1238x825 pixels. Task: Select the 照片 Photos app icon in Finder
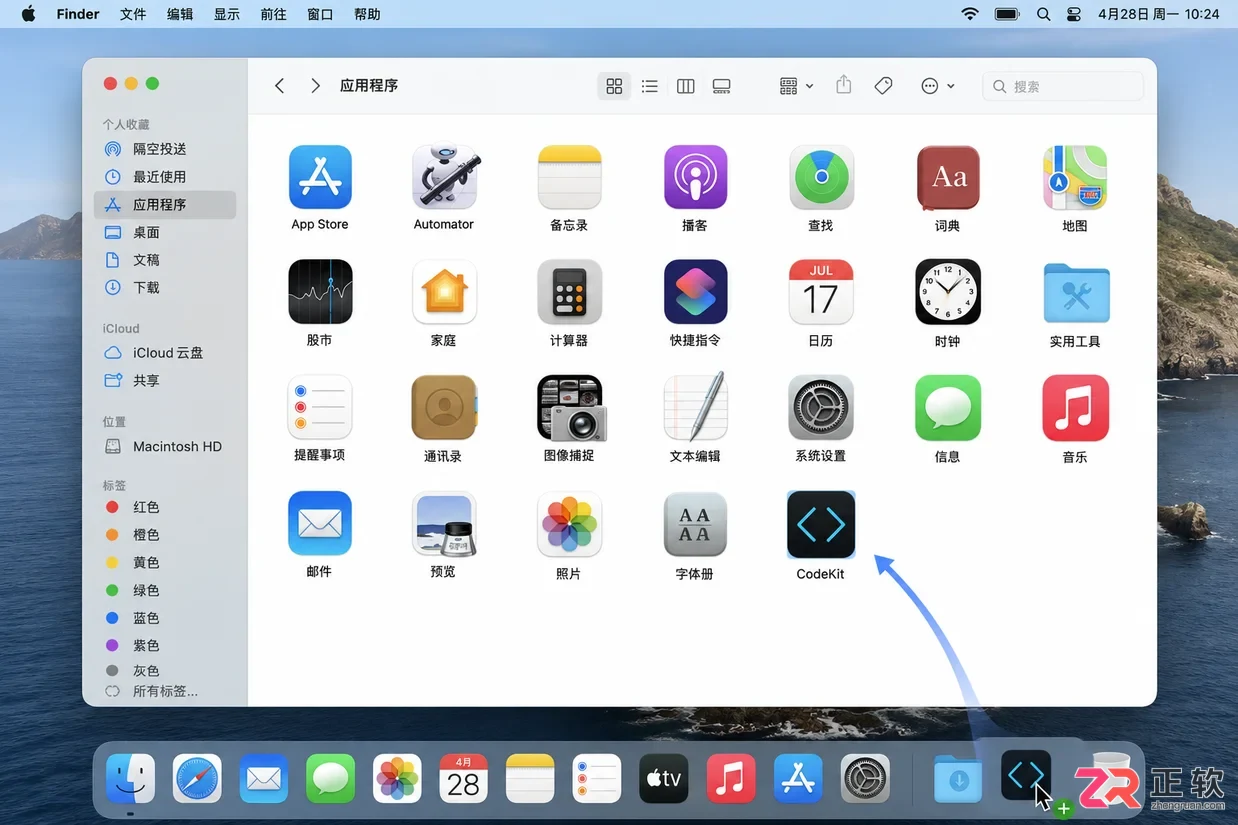tap(569, 523)
